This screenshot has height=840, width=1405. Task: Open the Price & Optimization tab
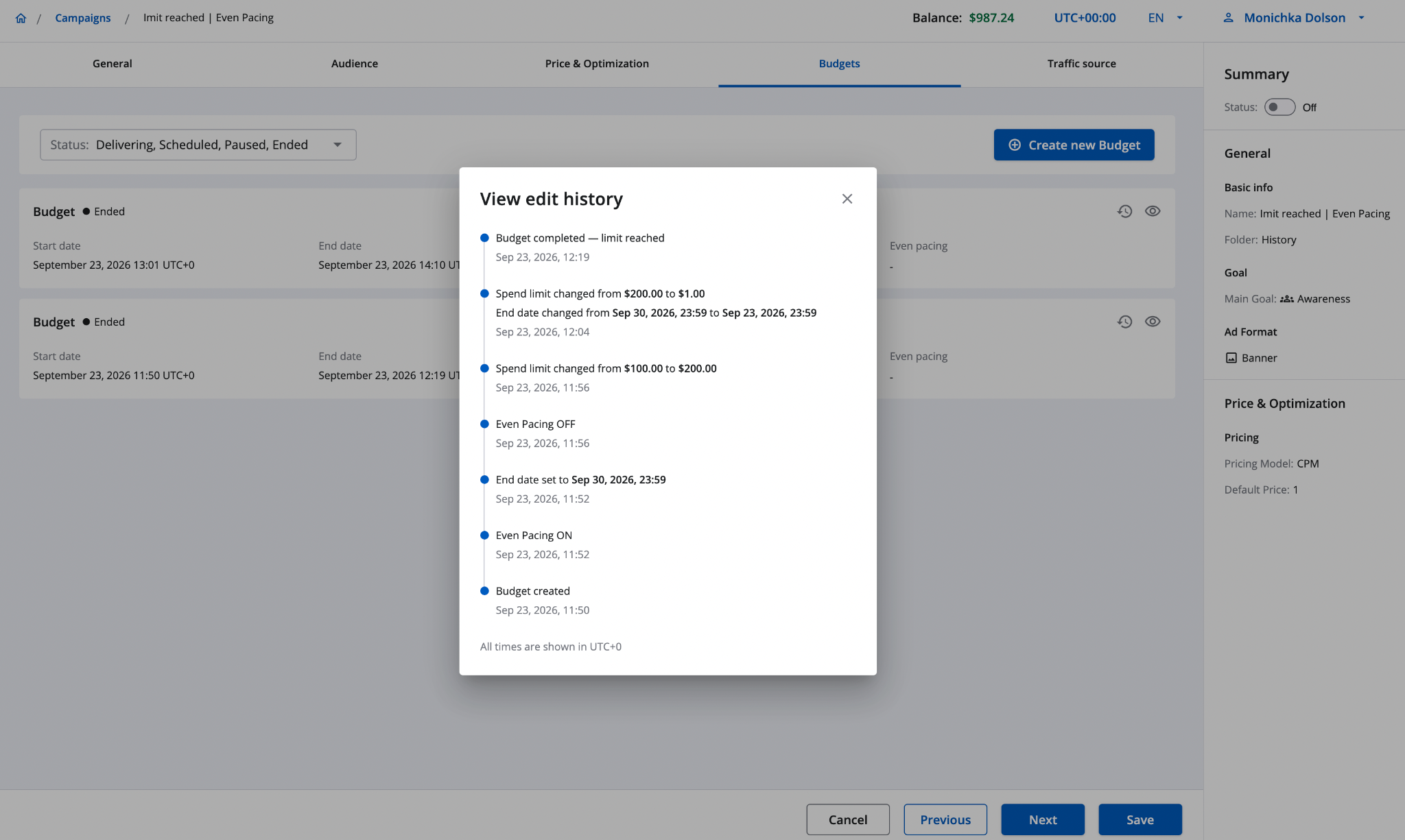pyautogui.click(x=597, y=64)
